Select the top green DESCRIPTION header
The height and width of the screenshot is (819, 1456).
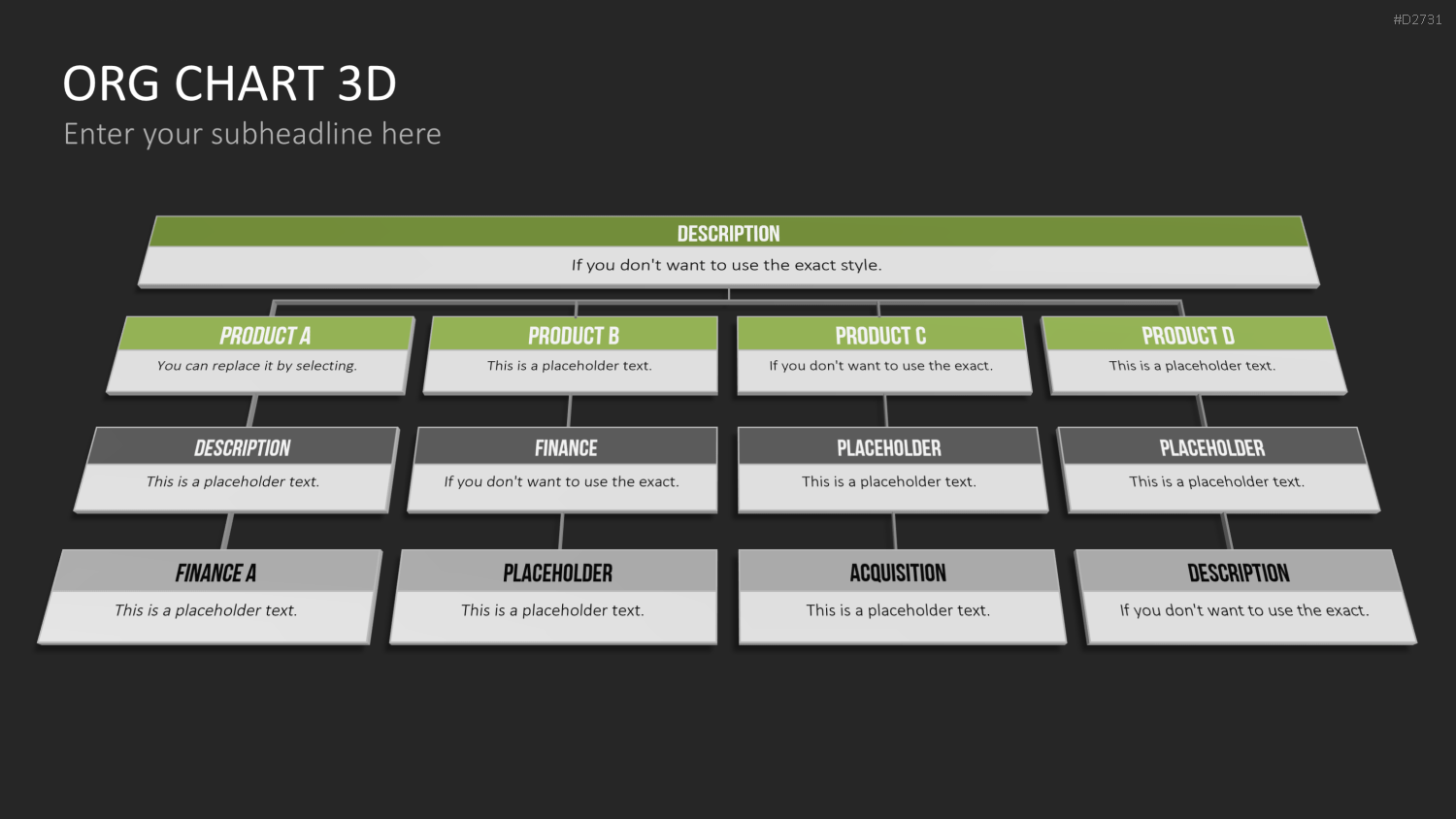pos(729,234)
